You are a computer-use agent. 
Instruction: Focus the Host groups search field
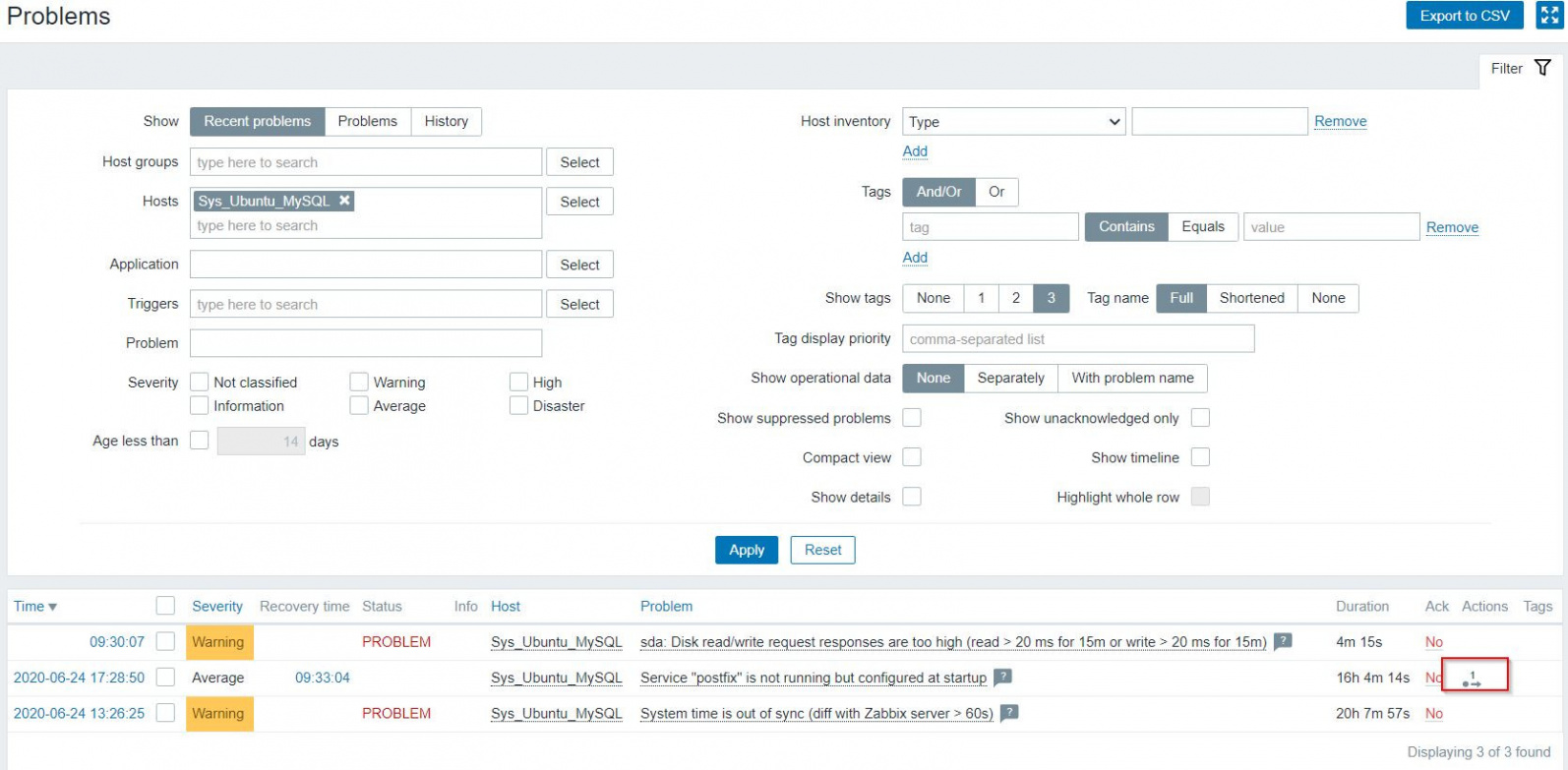[366, 162]
